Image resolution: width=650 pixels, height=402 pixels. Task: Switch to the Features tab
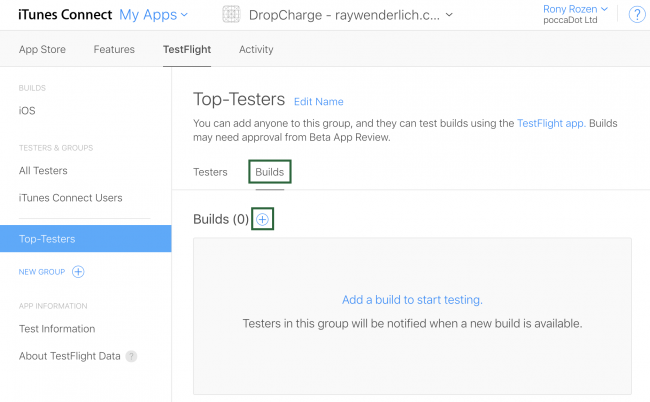[x=114, y=49]
